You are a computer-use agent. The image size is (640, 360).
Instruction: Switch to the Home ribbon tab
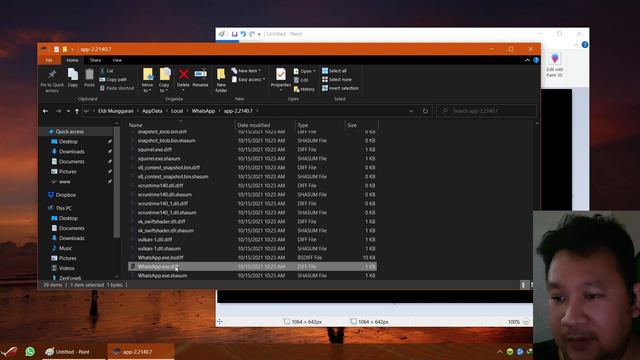(x=72, y=60)
